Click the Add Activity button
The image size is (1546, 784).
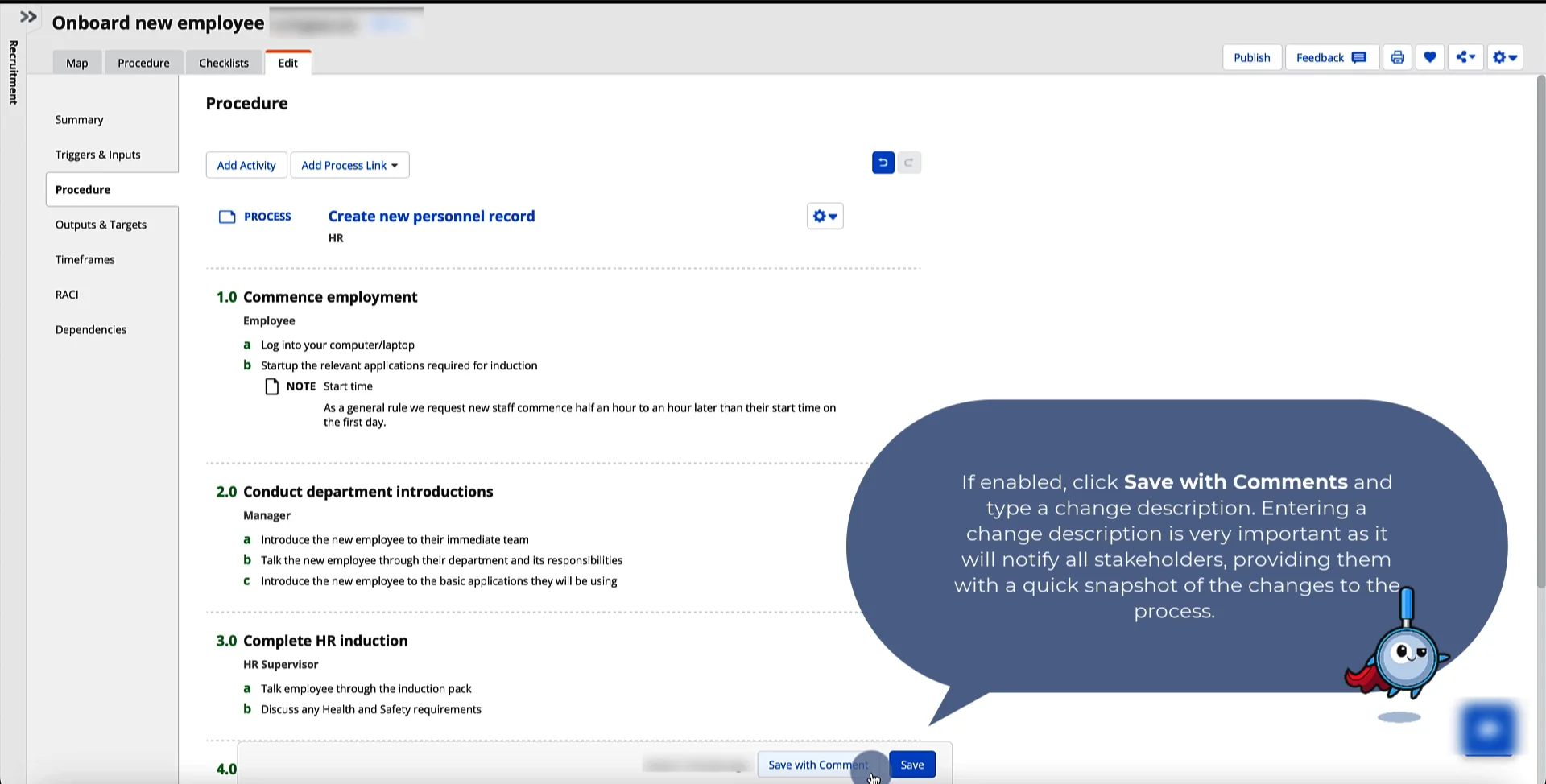click(246, 165)
